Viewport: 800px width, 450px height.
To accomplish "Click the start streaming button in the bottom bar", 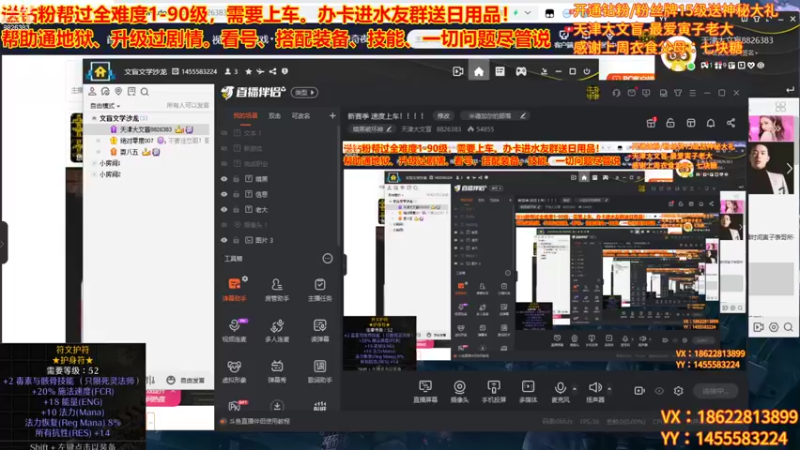I will tap(715, 391).
